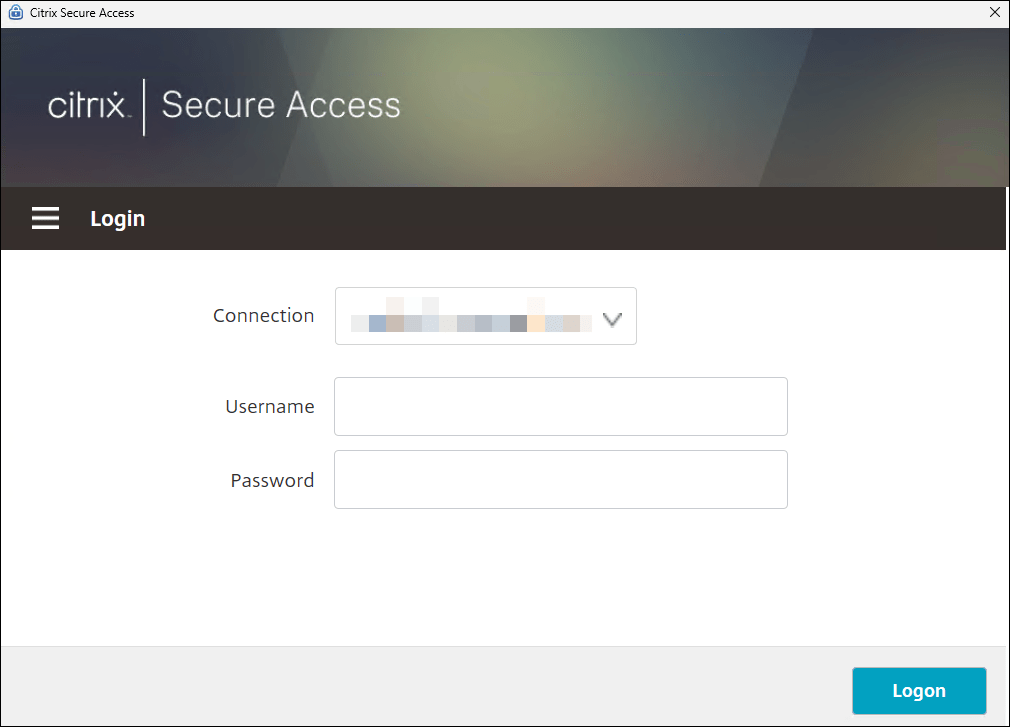
Task: Click the Login header label
Action: [x=117, y=218]
